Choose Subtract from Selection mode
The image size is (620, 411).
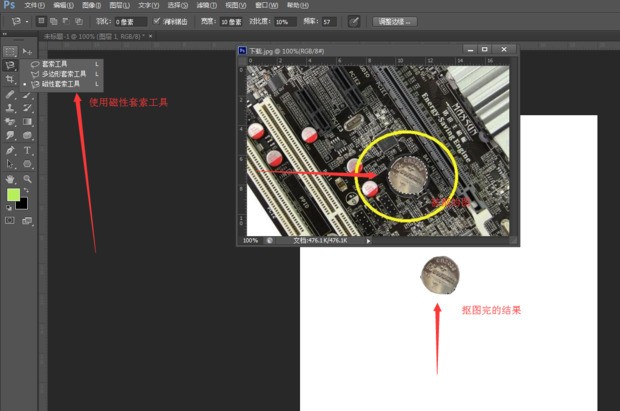coord(66,21)
